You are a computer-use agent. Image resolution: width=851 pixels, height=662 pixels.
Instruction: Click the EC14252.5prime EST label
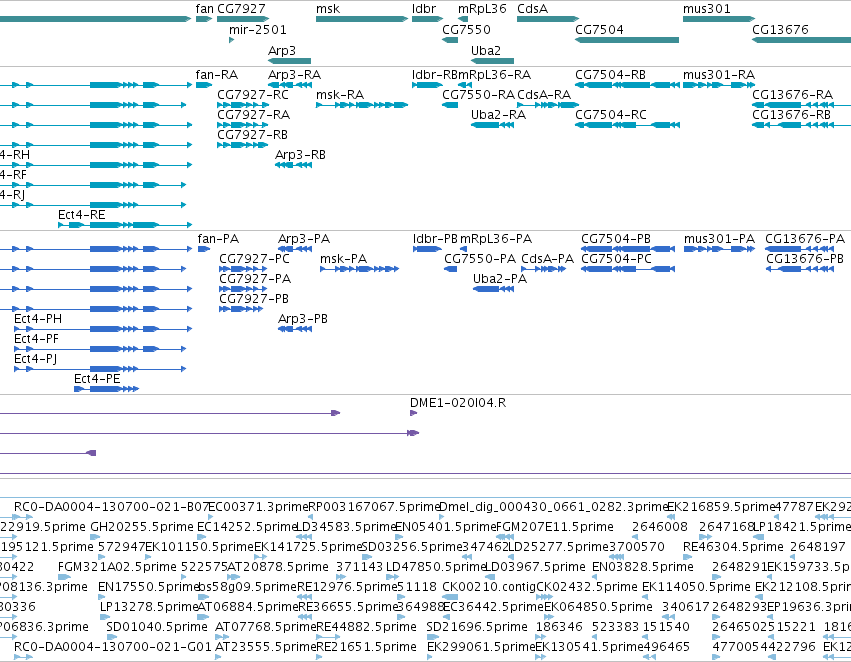247,527
